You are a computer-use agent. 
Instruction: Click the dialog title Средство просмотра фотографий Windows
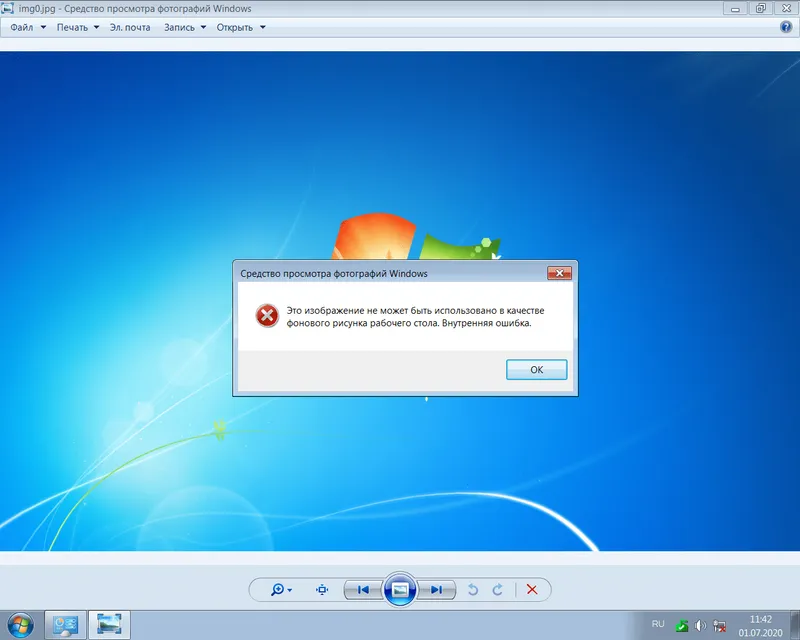coord(334,274)
